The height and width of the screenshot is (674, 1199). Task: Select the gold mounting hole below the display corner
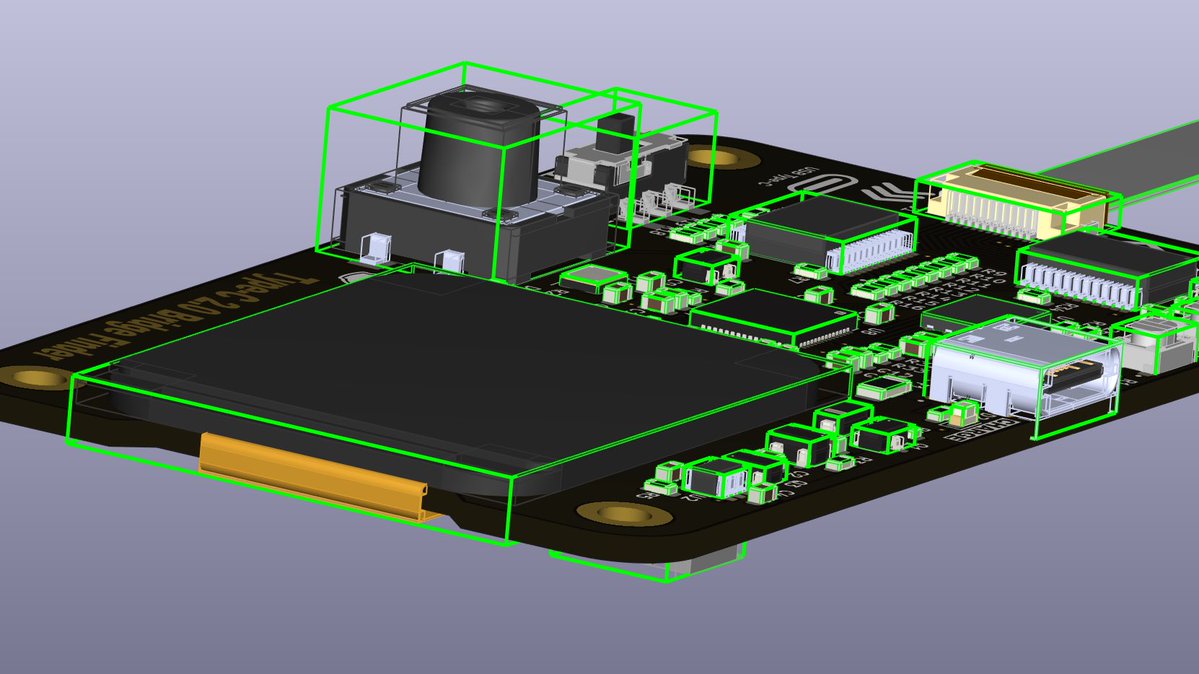(x=624, y=514)
